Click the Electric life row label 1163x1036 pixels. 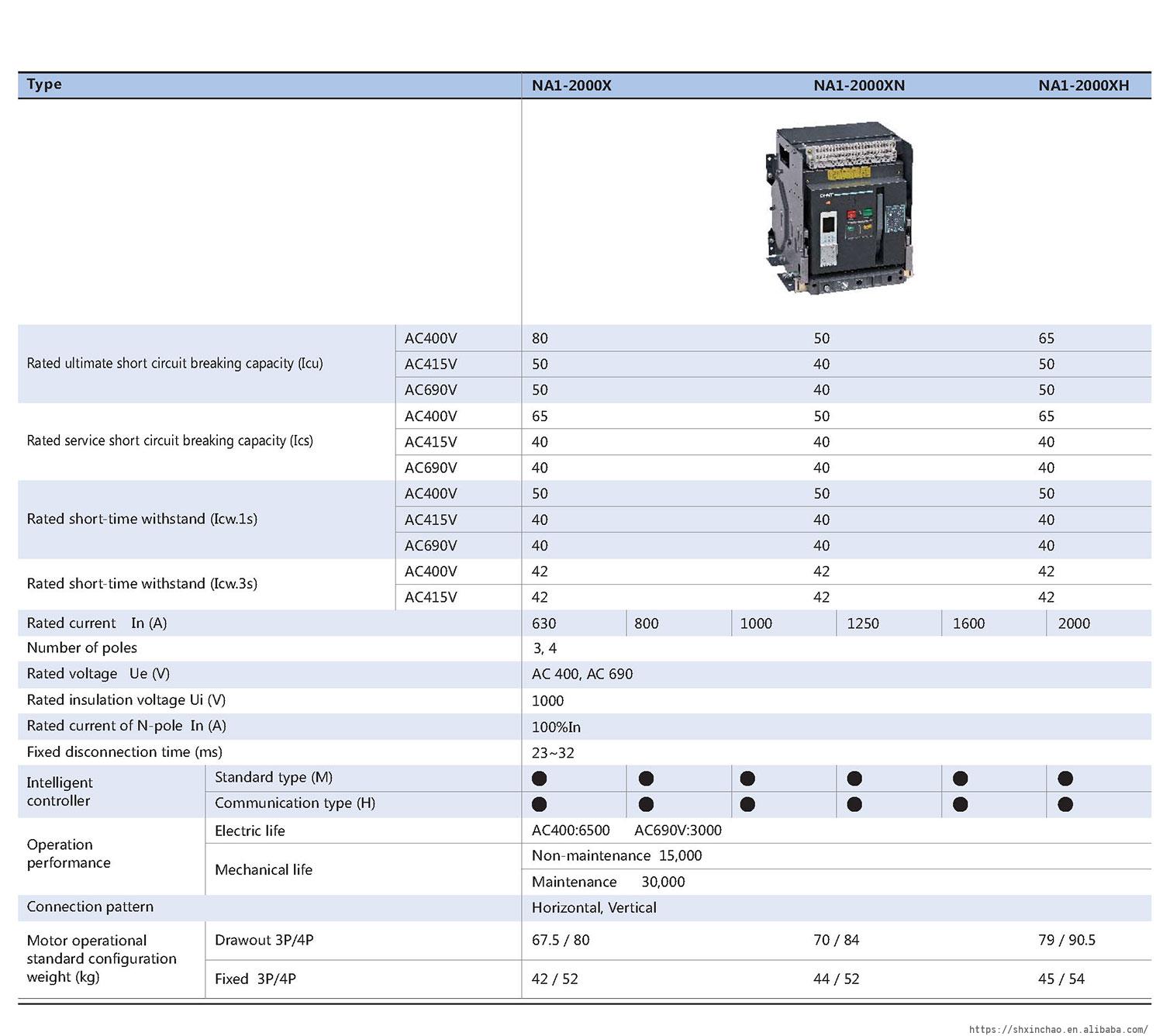click(250, 831)
